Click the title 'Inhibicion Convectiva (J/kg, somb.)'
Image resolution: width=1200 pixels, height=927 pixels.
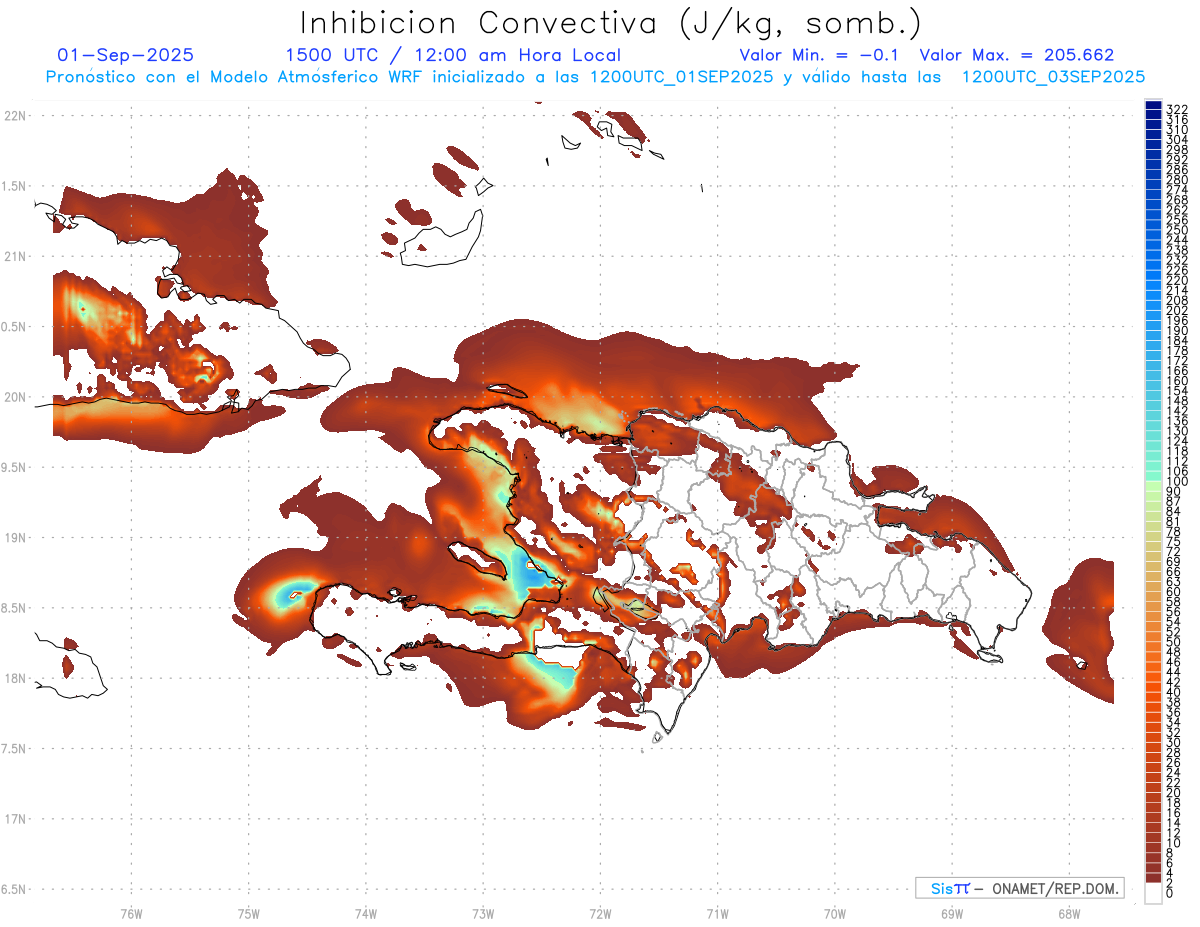tap(611, 24)
